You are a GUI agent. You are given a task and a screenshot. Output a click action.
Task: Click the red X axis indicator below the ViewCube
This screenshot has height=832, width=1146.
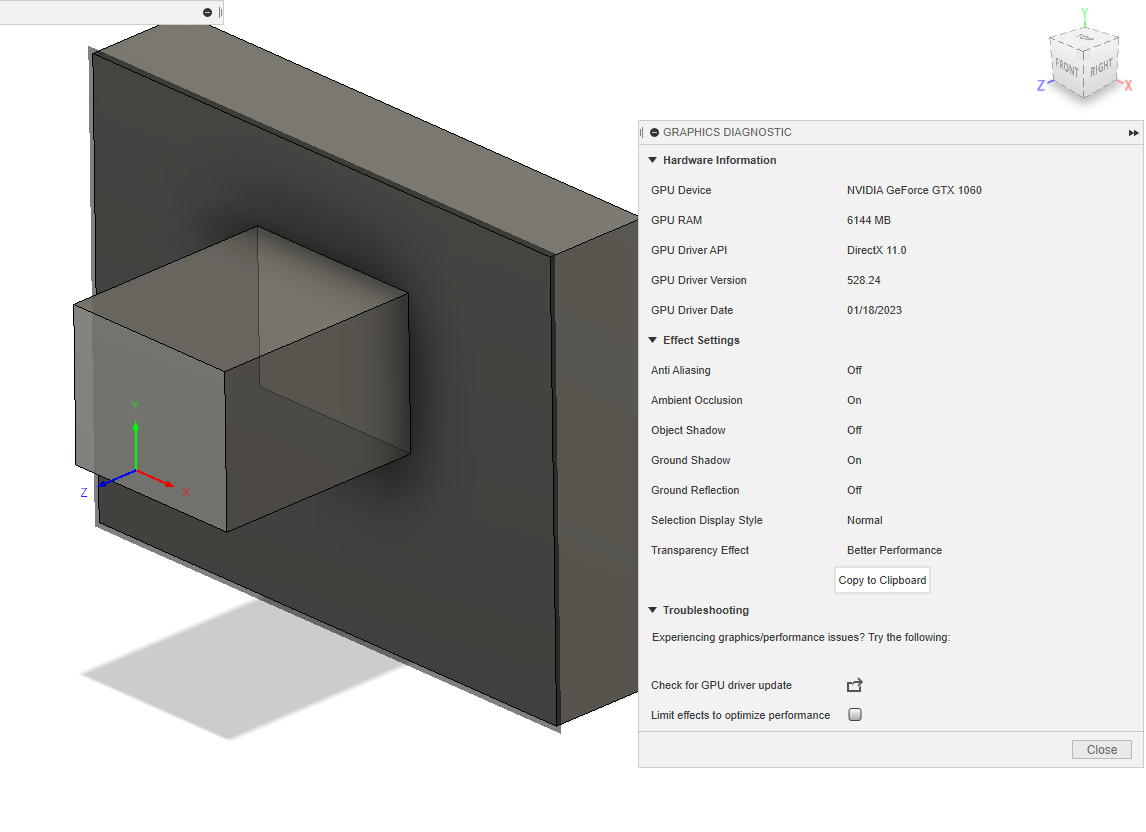pyautogui.click(x=1128, y=85)
